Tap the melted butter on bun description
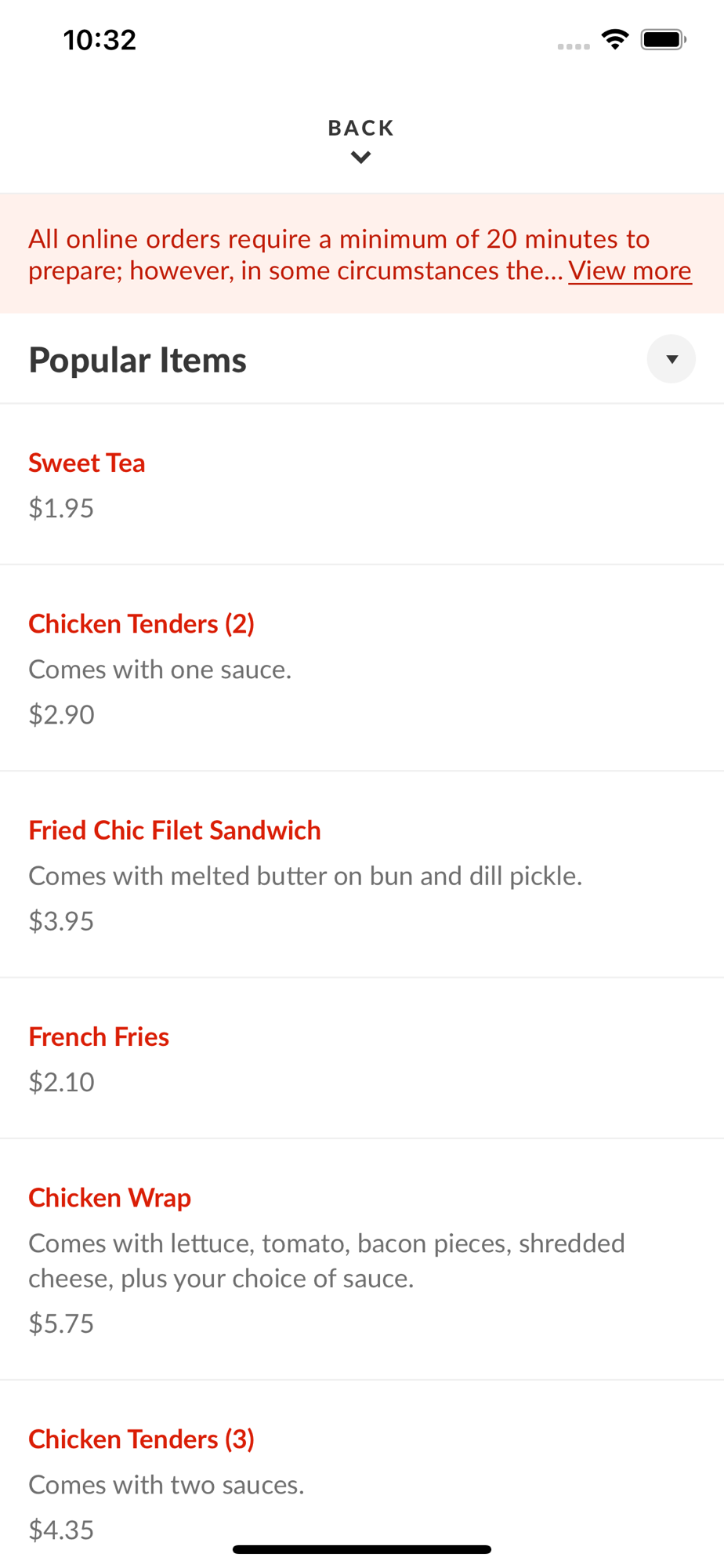Image resolution: width=724 pixels, height=1568 pixels. 306,876
